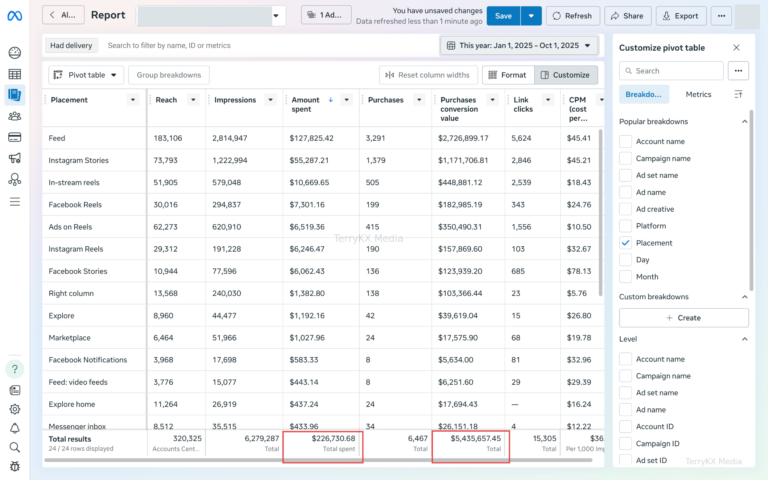Open the Impressions column dropdown

coord(270,100)
